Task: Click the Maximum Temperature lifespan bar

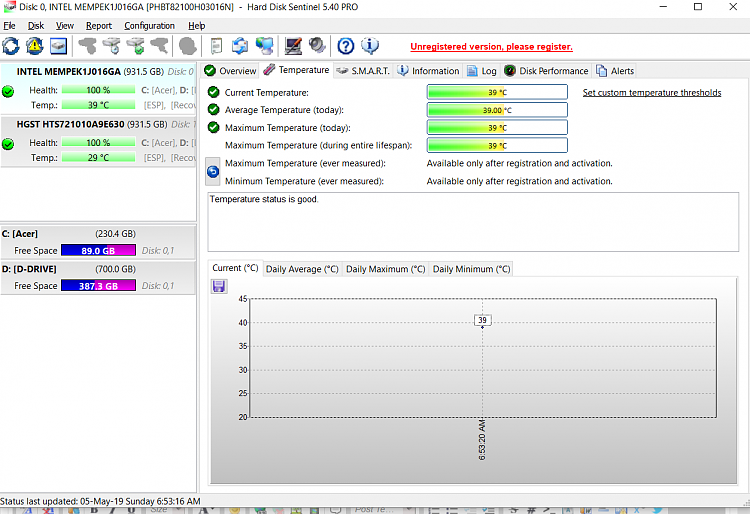Action: (x=497, y=145)
